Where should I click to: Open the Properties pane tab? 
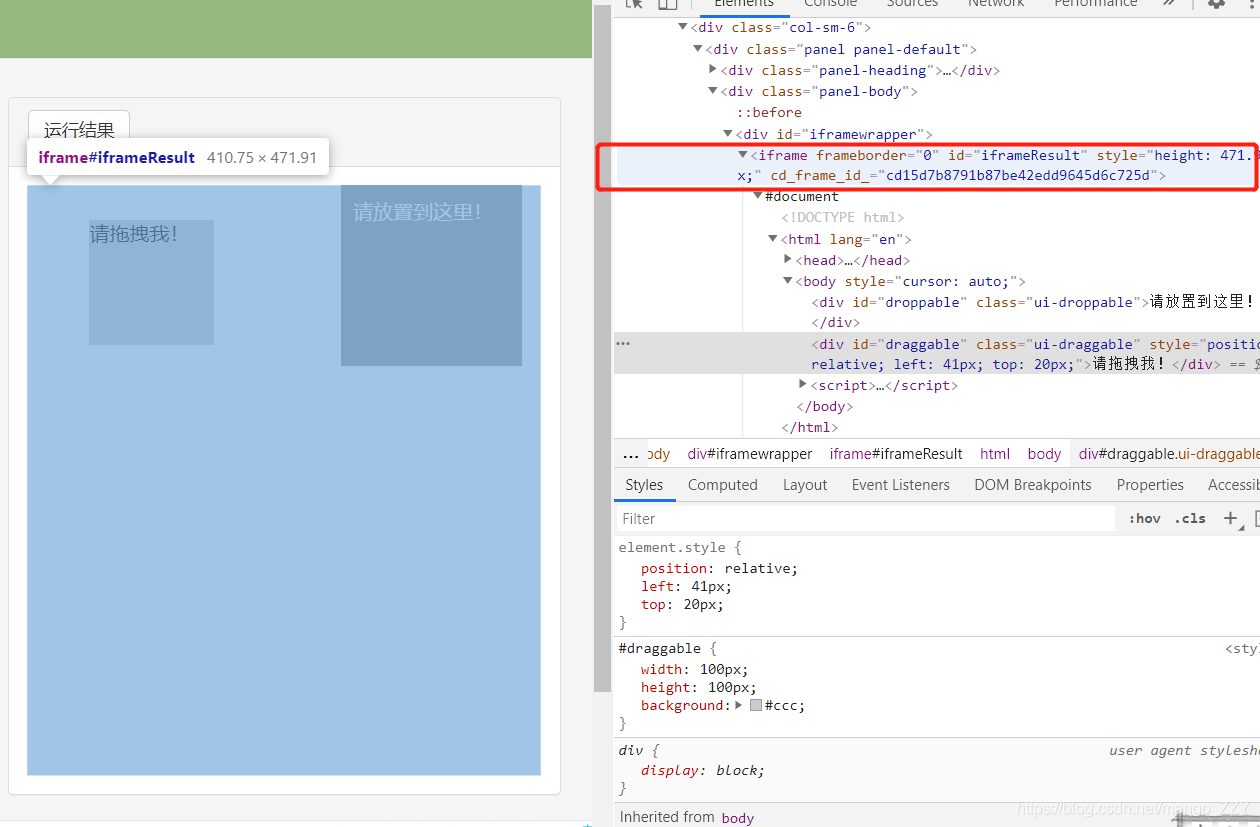[x=1150, y=485]
